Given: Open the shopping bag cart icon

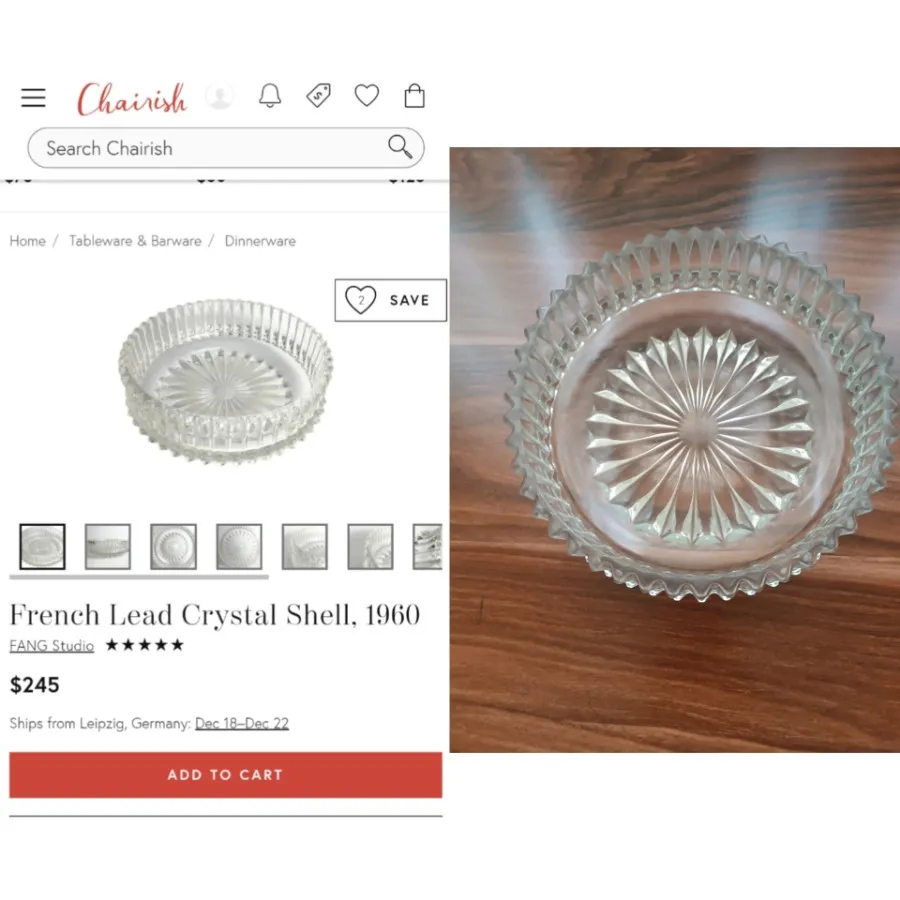Looking at the screenshot, I should pyautogui.click(x=414, y=95).
